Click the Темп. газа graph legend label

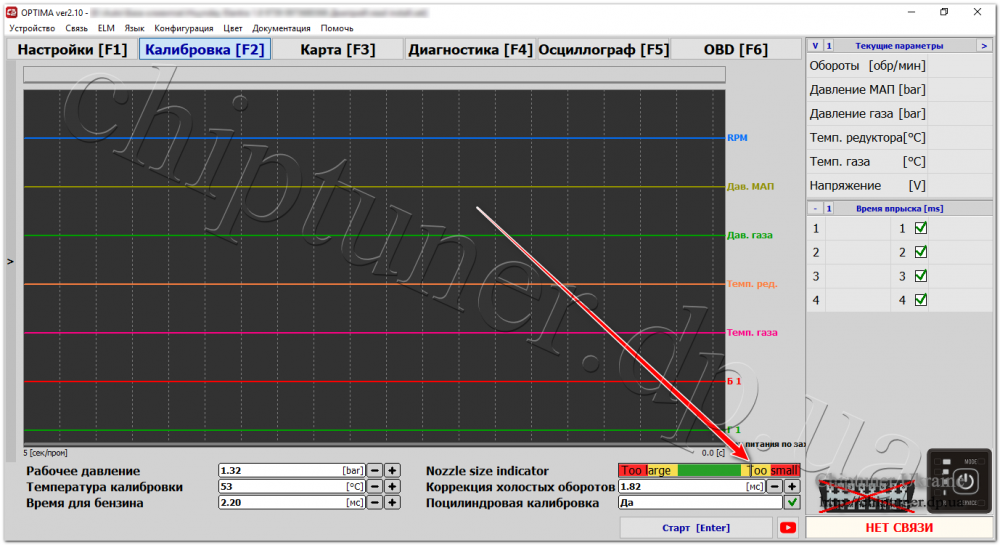[x=753, y=332]
